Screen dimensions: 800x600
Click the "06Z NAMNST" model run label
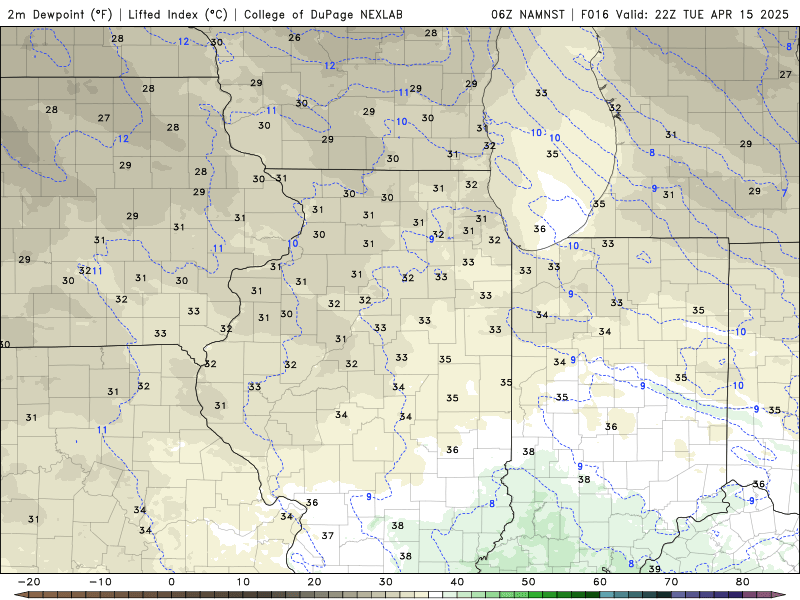point(528,14)
